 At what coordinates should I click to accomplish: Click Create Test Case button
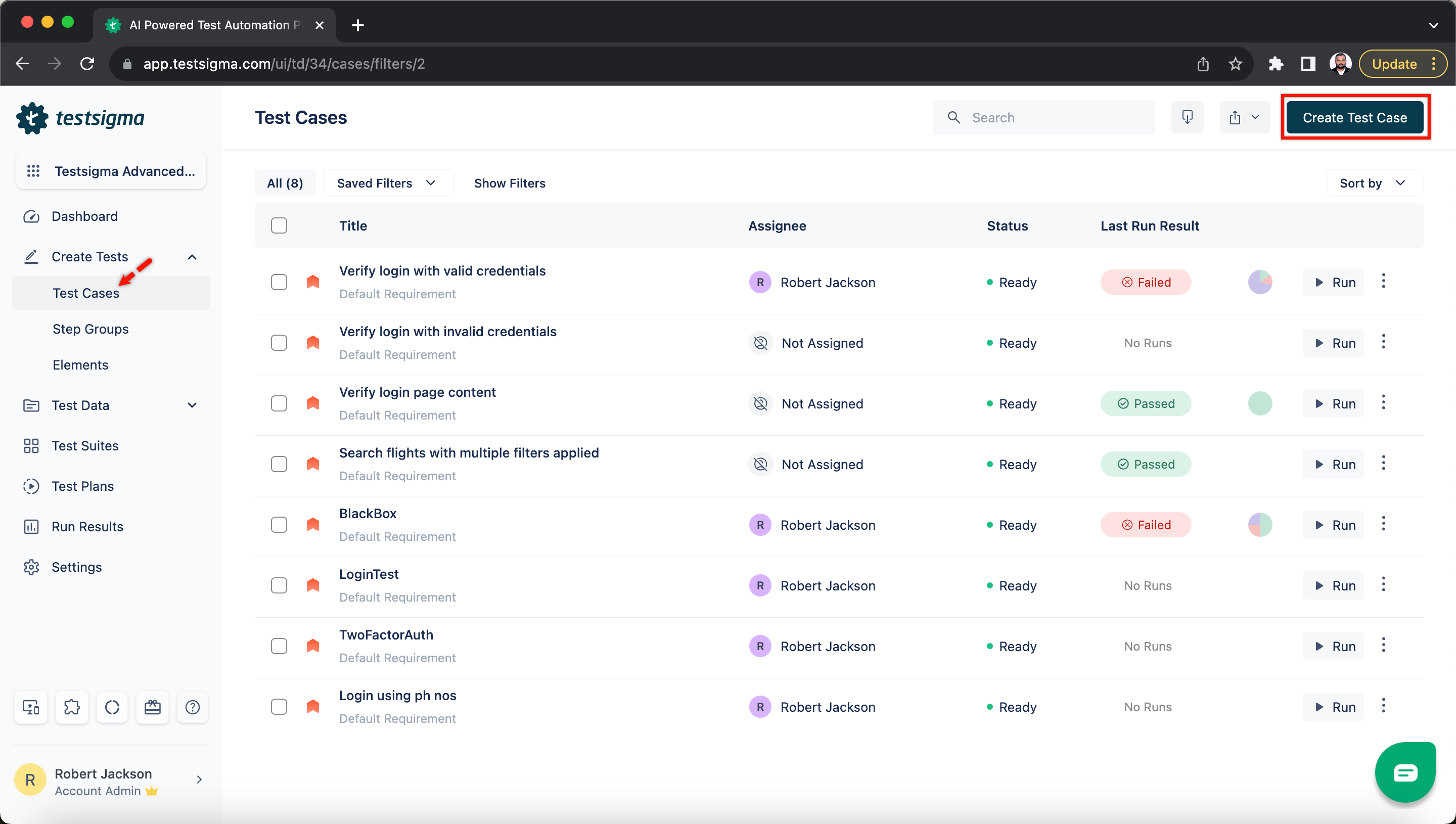[x=1355, y=118]
